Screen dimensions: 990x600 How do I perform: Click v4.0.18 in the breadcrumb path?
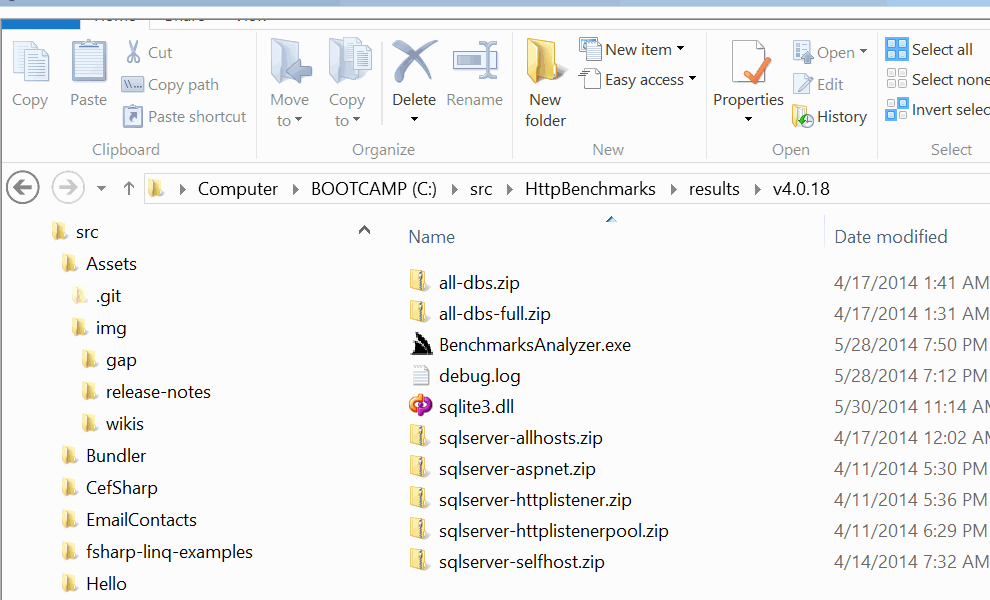tap(801, 189)
